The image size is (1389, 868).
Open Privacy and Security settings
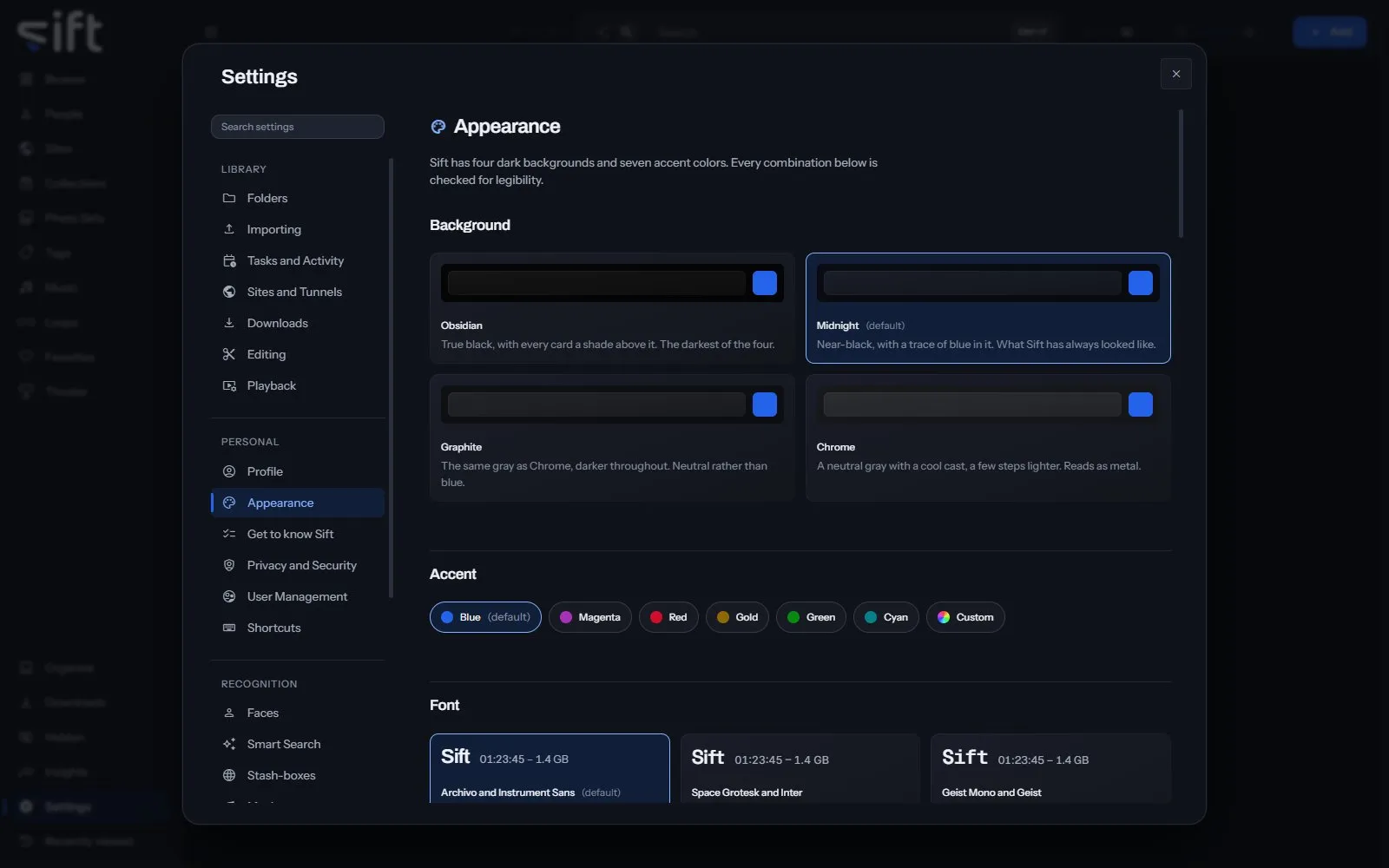tap(298, 565)
